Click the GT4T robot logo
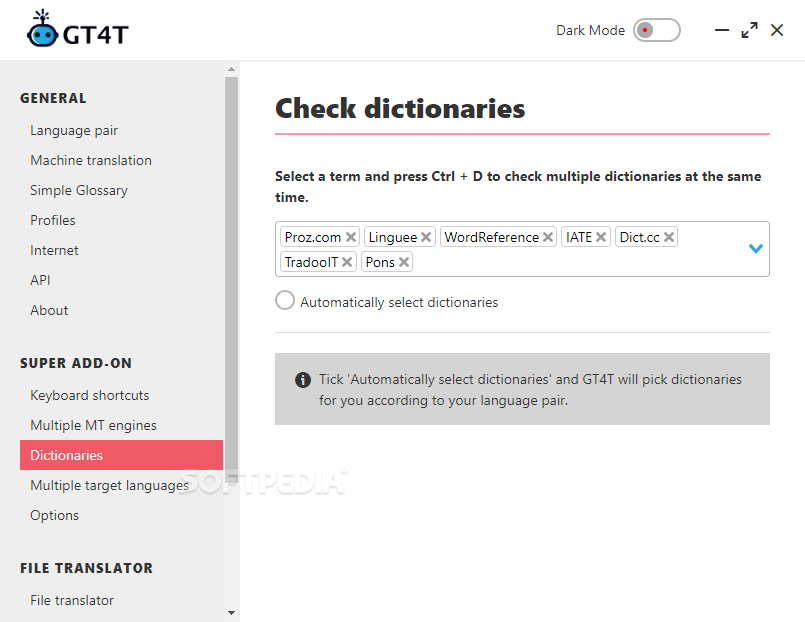The width and height of the screenshot is (805, 622). coord(42,30)
